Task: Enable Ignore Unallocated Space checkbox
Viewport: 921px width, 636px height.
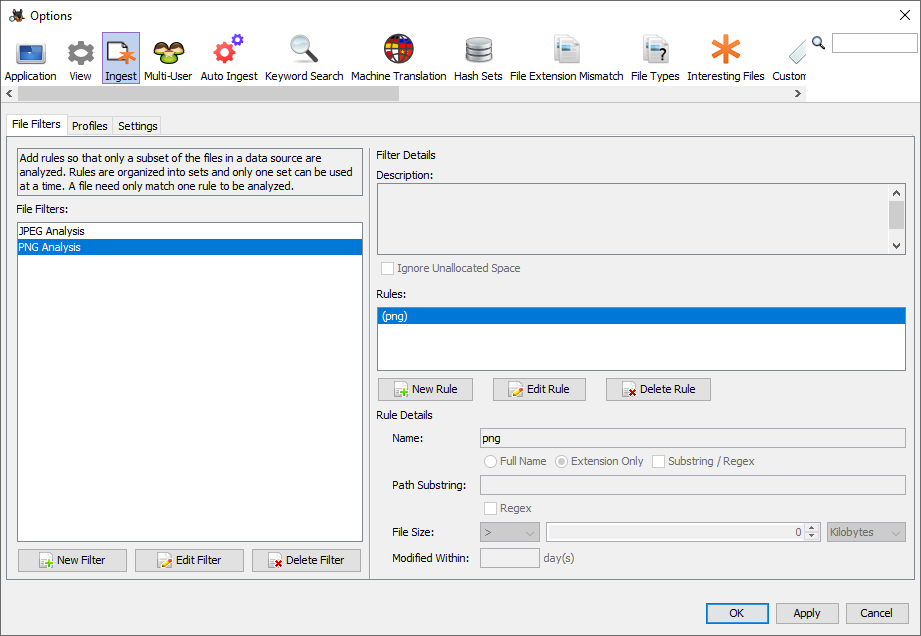Action: click(x=388, y=268)
